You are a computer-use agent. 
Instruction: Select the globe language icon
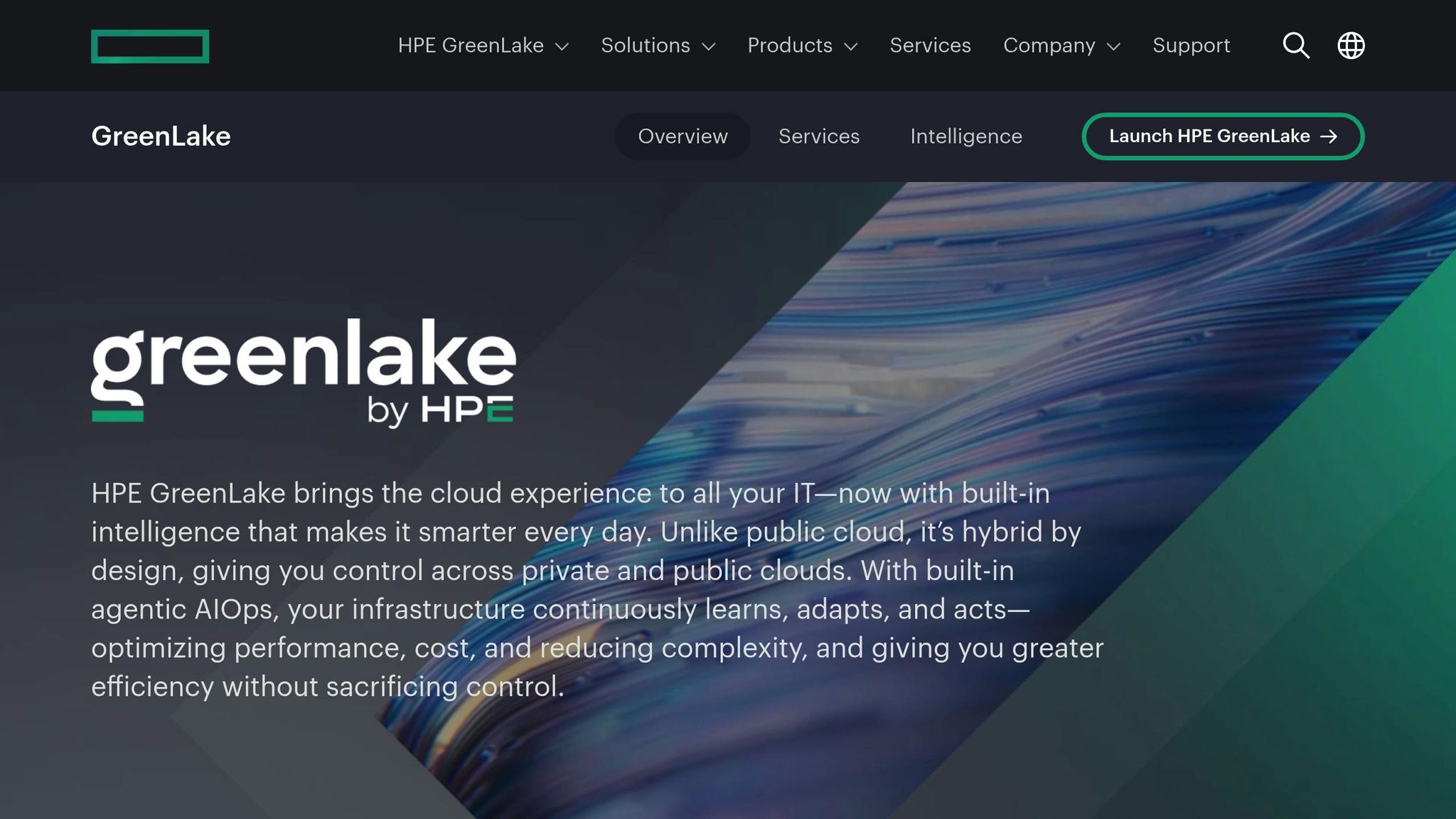tap(1350, 45)
